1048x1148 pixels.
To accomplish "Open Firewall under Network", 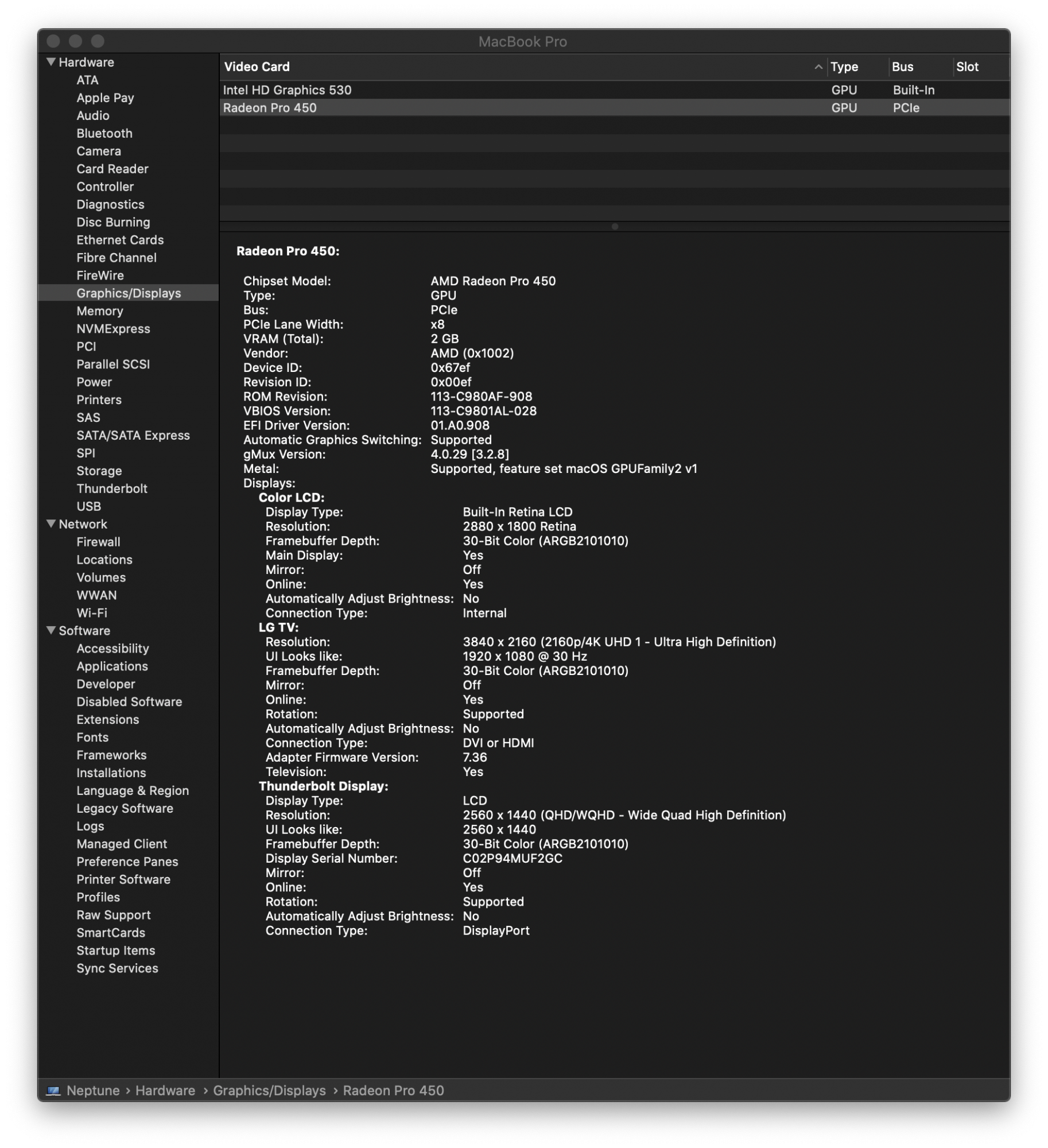I will pyautogui.click(x=98, y=542).
